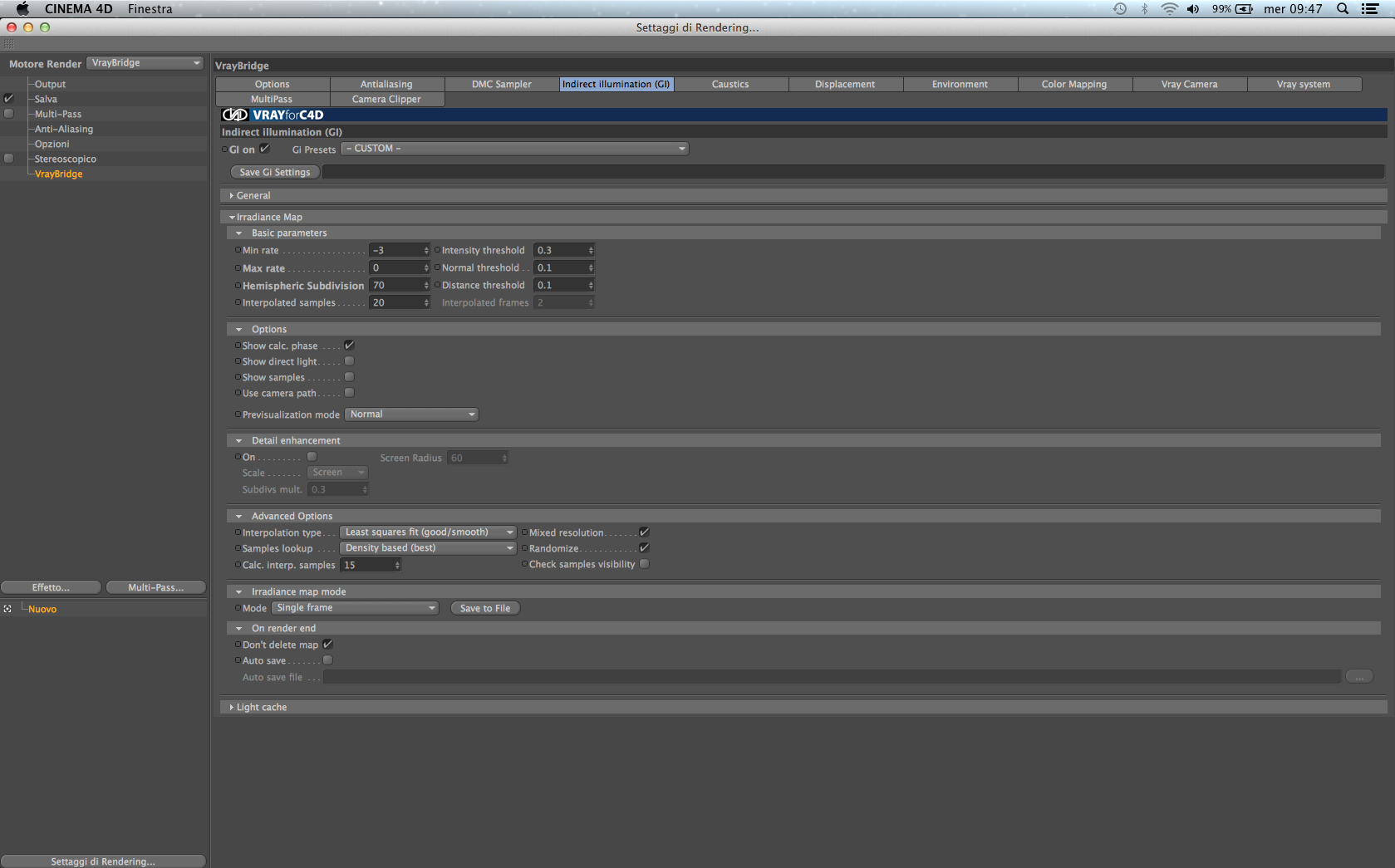The image size is (1395, 868).
Task: Click the VRAYforC4D logo icon
Action: (x=235, y=115)
